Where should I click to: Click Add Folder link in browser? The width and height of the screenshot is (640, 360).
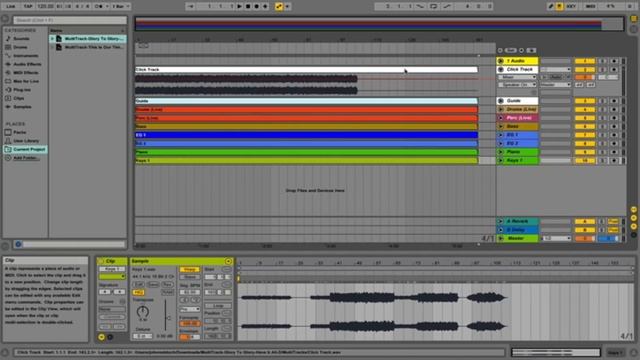click(x=26, y=158)
